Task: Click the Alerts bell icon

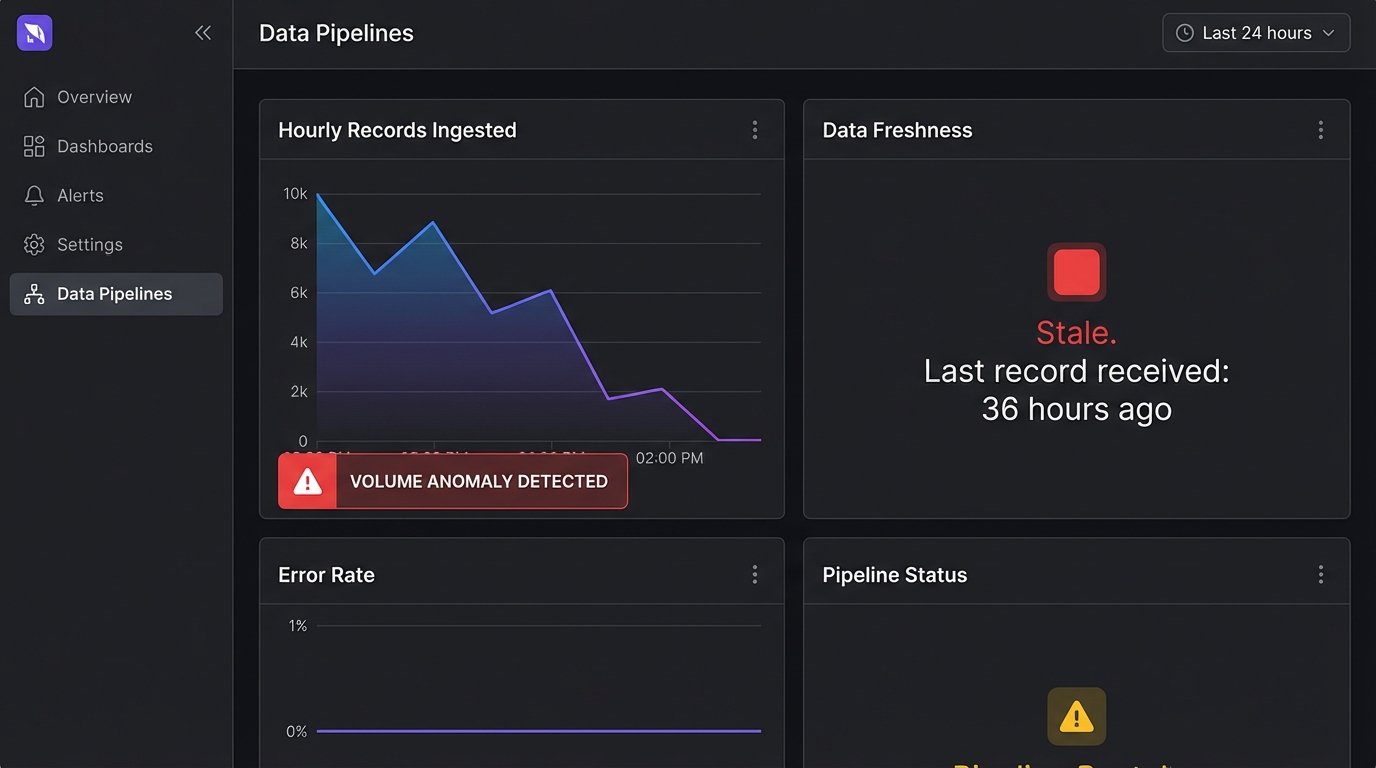Action: click(x=34, y=195)
